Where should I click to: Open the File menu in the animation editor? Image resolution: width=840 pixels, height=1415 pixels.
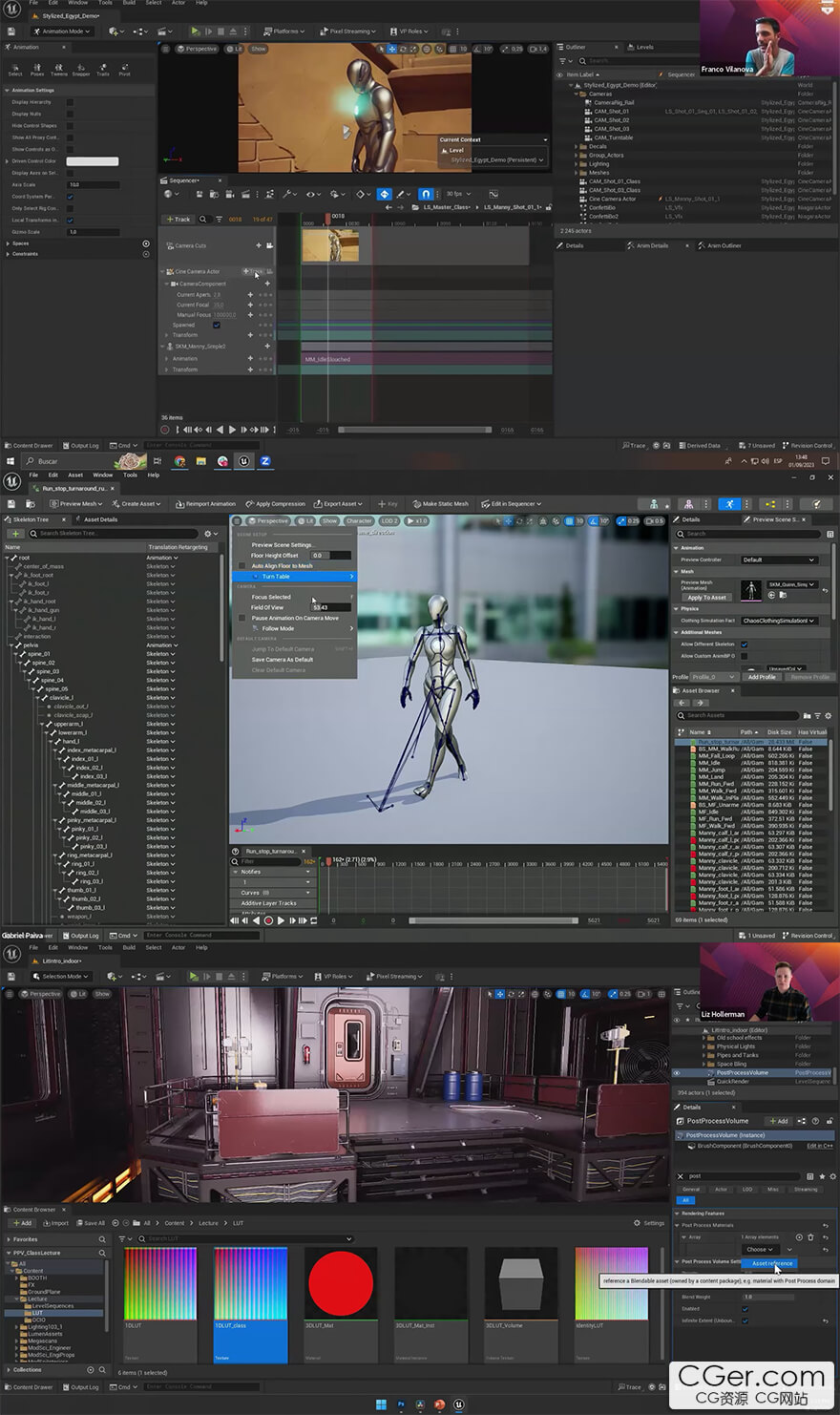33,475
